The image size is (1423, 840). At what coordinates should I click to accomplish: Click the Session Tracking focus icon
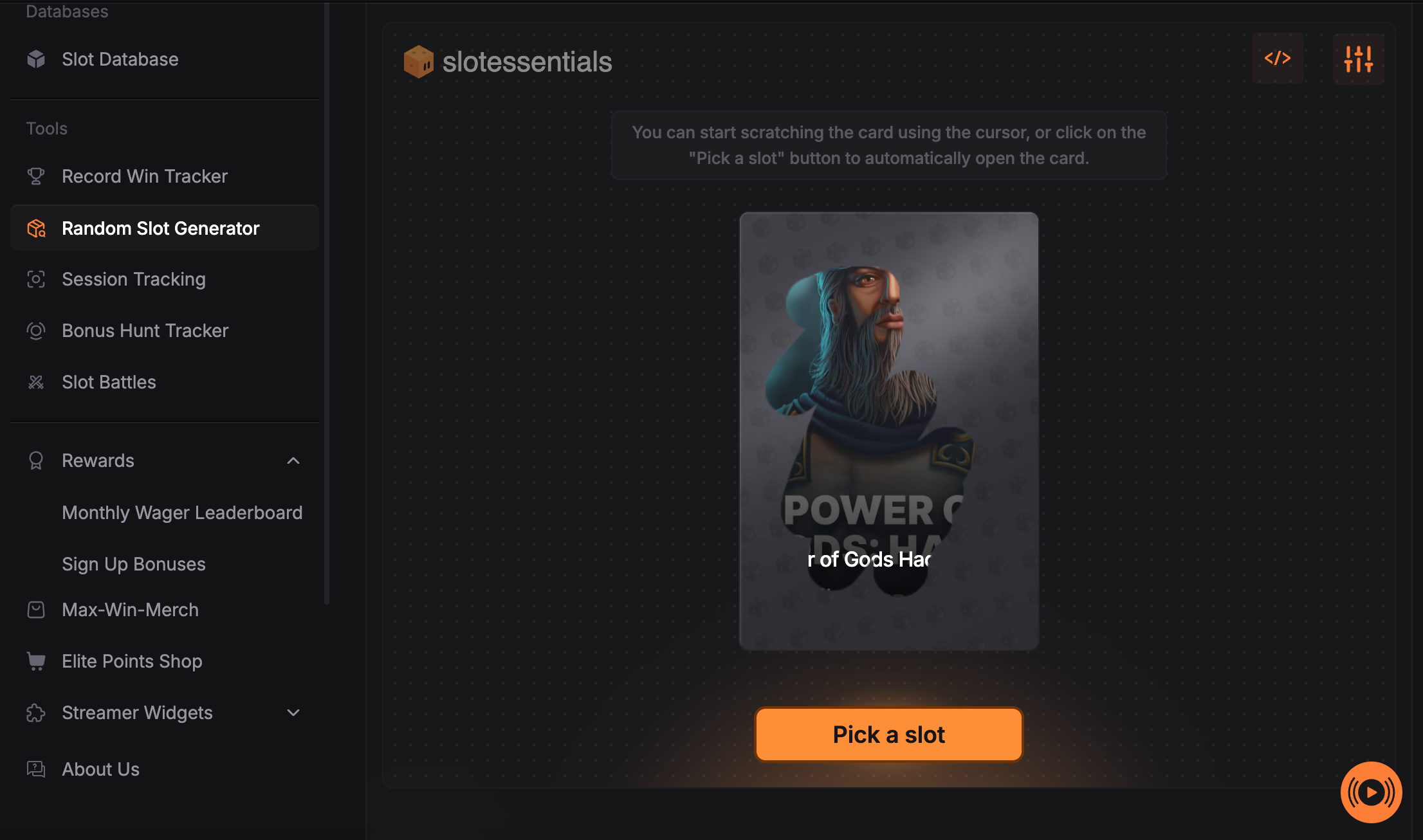(x=36, y=279)
